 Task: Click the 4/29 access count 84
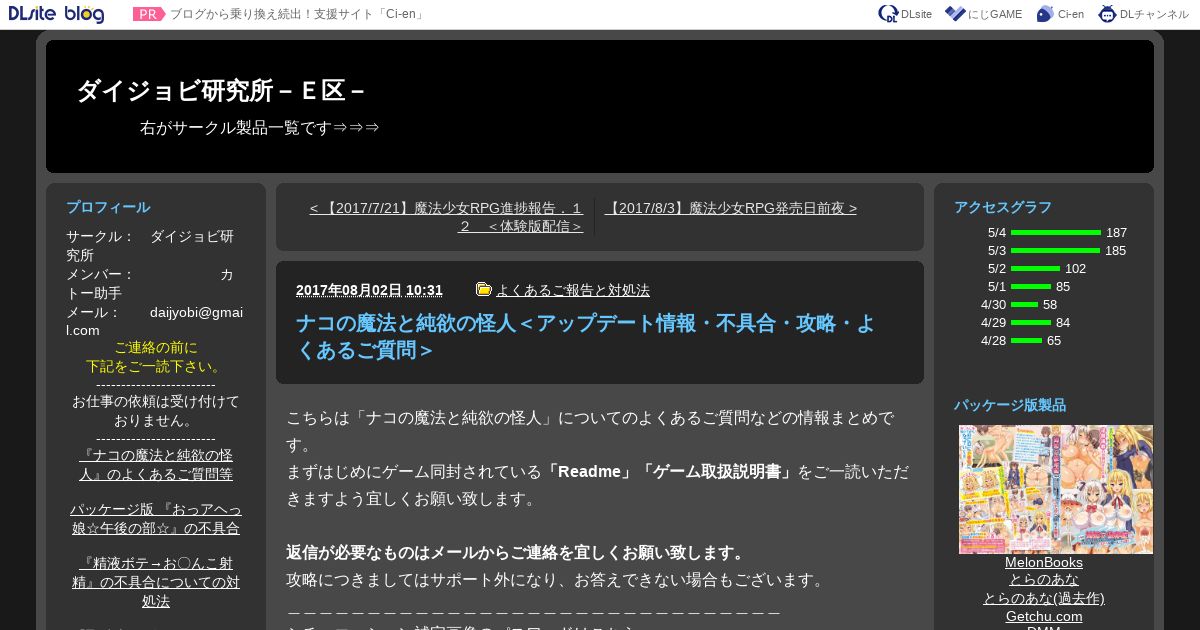1063,323
